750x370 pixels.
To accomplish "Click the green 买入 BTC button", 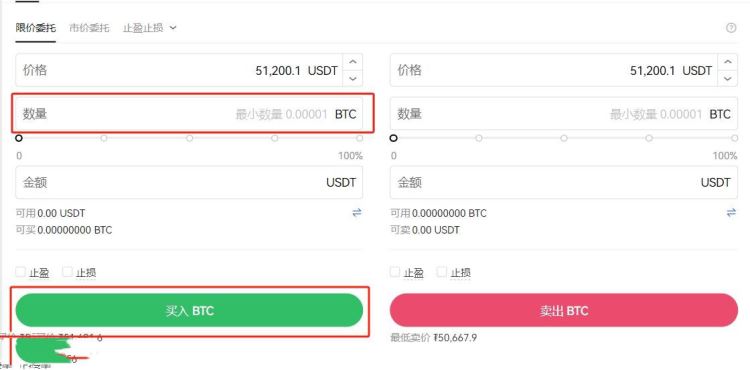I will [189, 311].
